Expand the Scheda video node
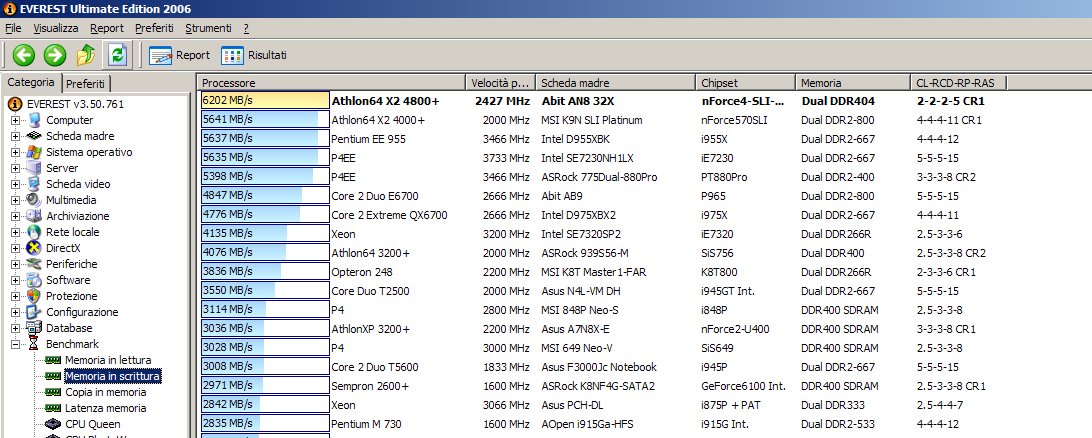Viewport: 1092px width, 438px height. [x=15, y=185]
